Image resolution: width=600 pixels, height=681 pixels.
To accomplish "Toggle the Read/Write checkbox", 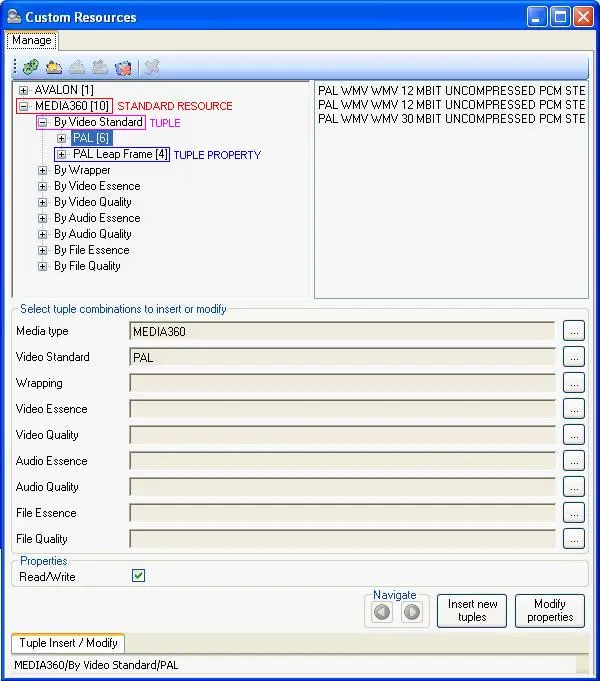I will 139,576.
